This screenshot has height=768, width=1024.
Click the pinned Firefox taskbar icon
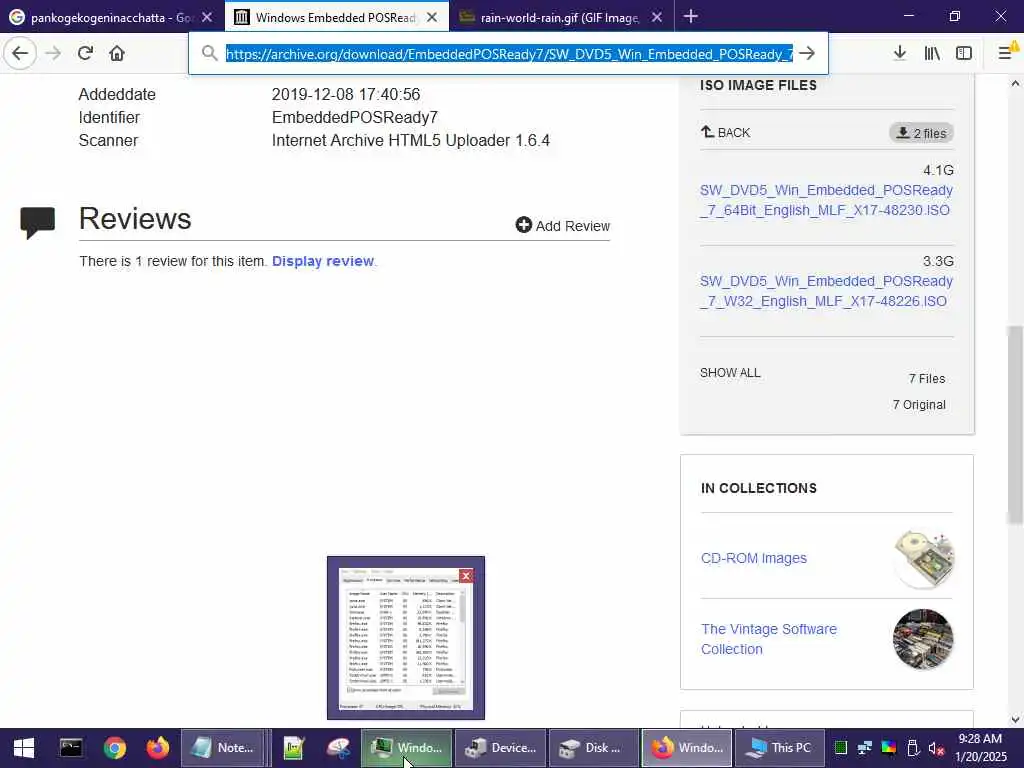(157, 748)
